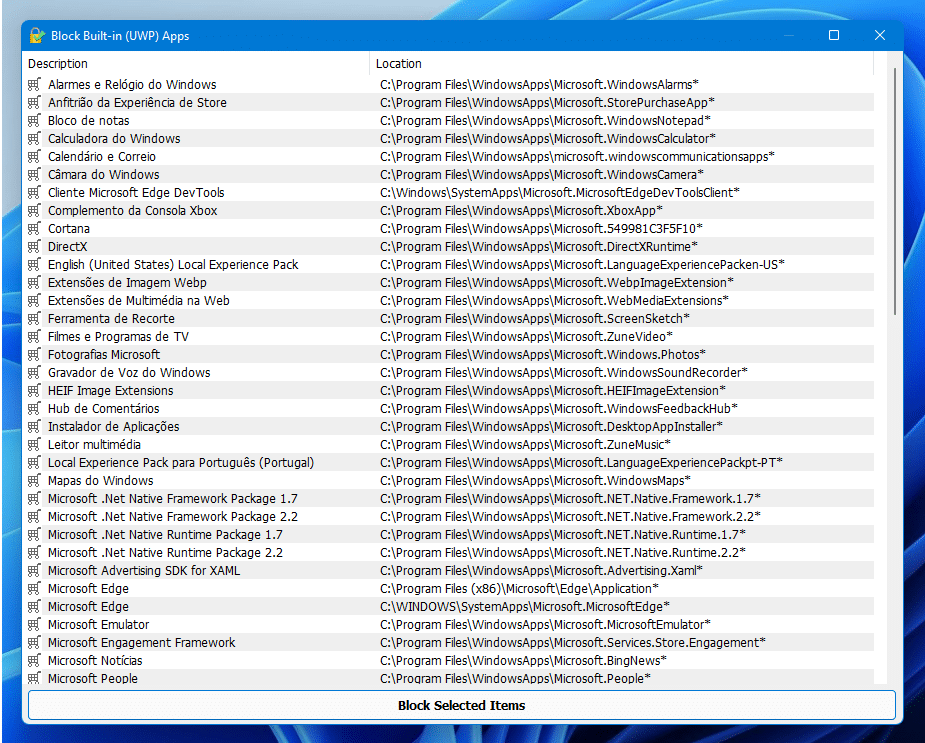Maximize the Block Built-in (UWP) Apps window
Viewport: 925px width, 743px height.
[834, 35]
